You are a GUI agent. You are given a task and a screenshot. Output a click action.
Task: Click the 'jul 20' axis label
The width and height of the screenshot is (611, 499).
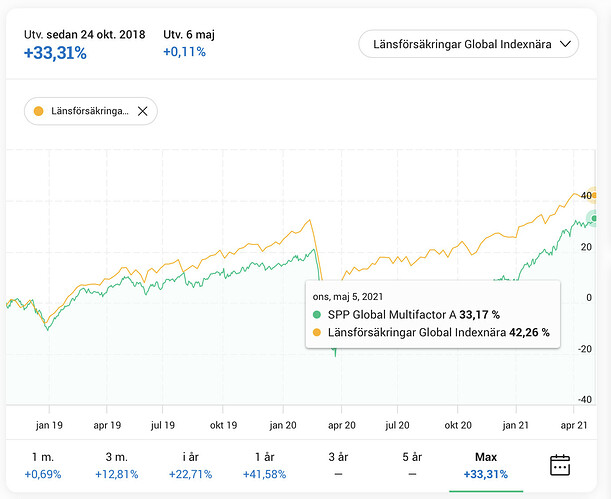[397, 425]
